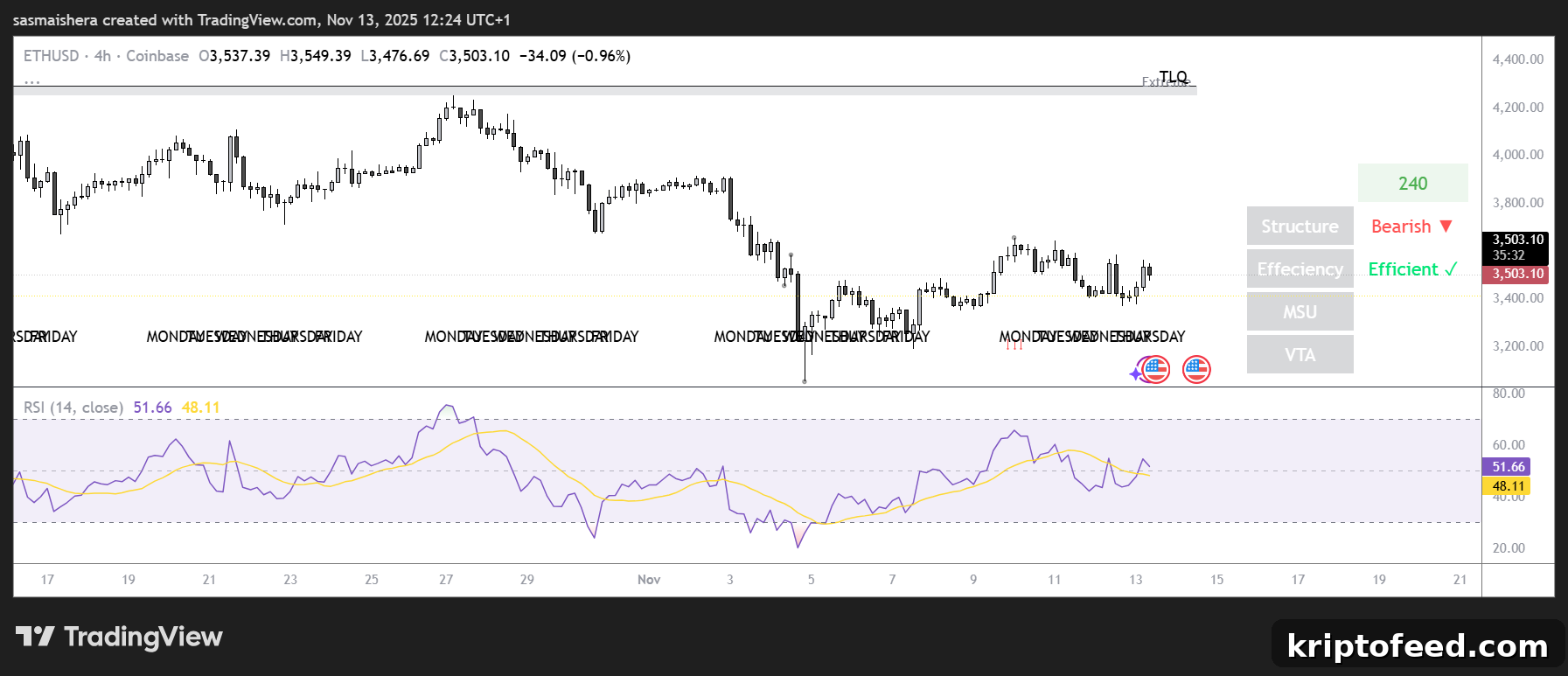
Task: Click the 4,000.00 price axis label
Action: point(1518,155)
